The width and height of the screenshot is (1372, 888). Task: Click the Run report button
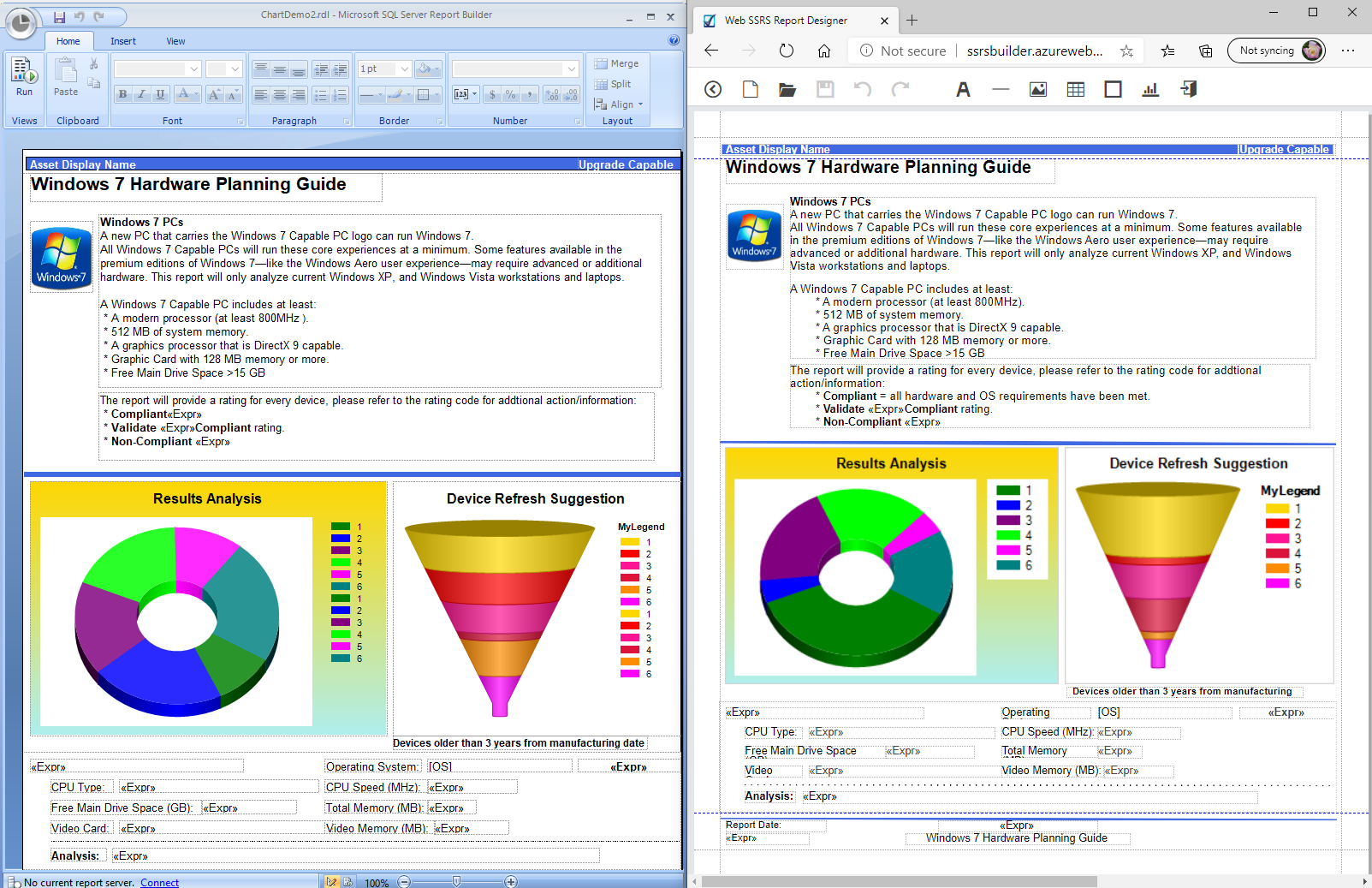pos(24,78)
